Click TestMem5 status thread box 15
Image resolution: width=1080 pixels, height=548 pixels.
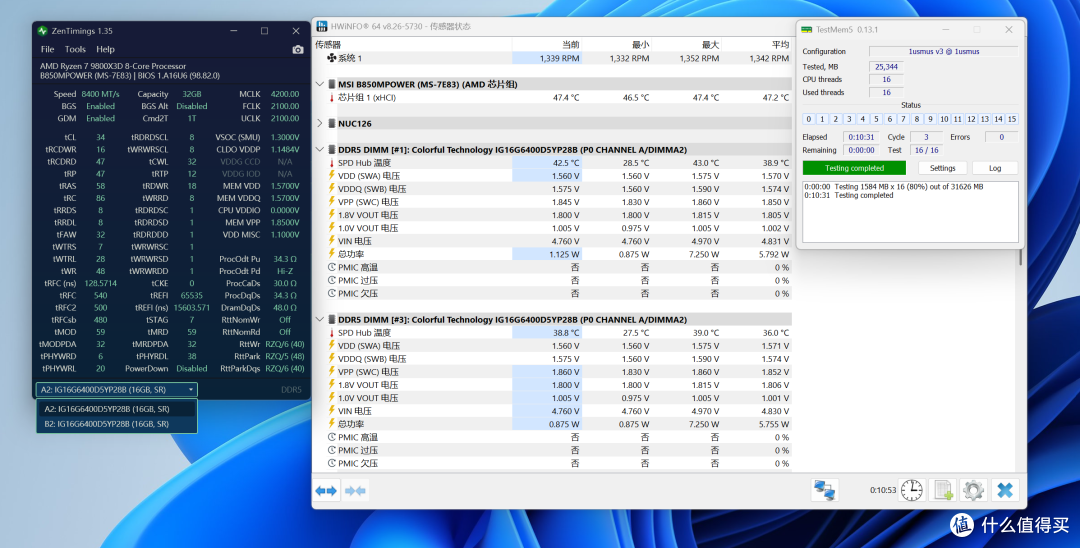1012,119
